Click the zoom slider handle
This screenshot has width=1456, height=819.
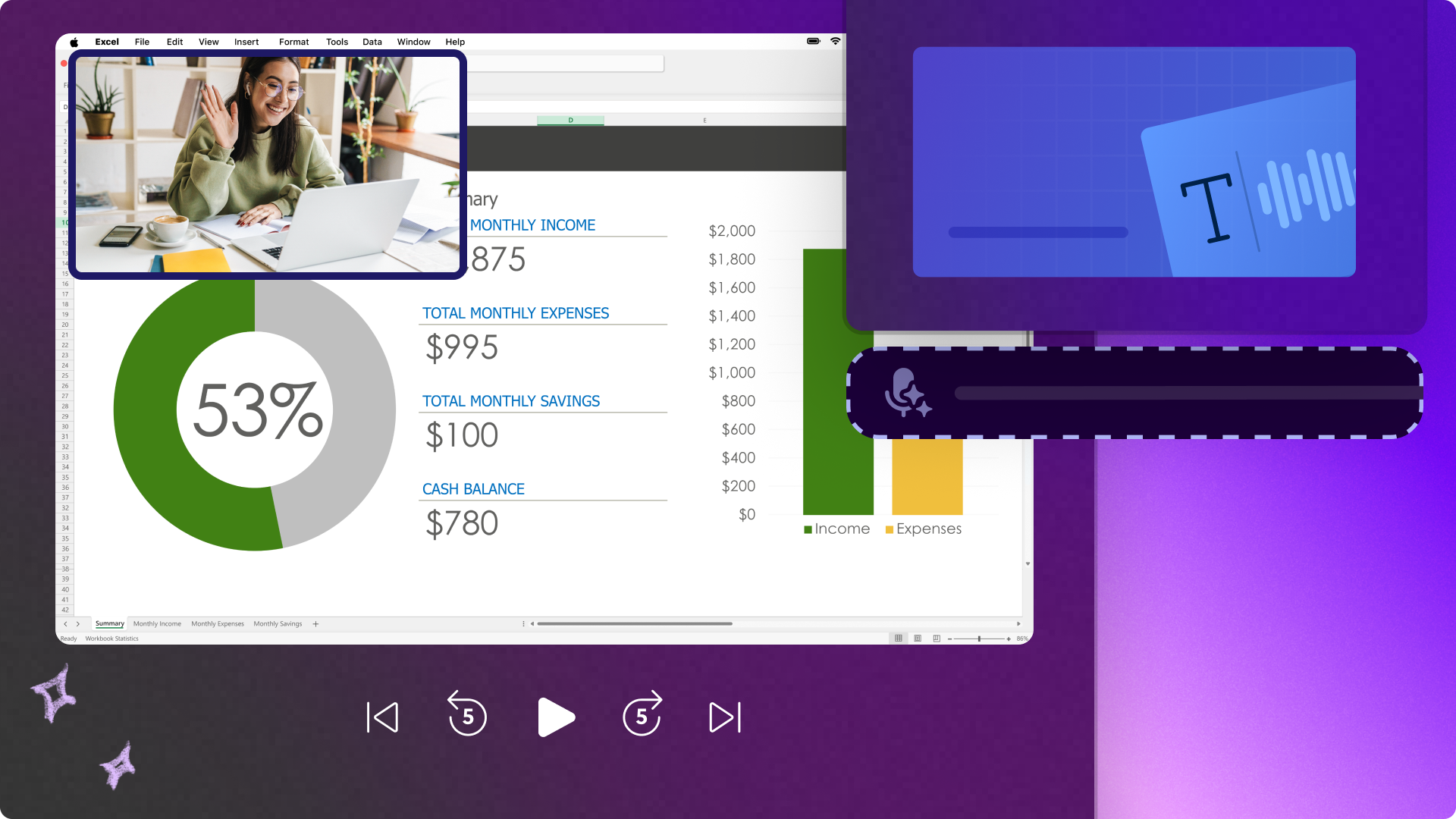[x=979, y=639]
